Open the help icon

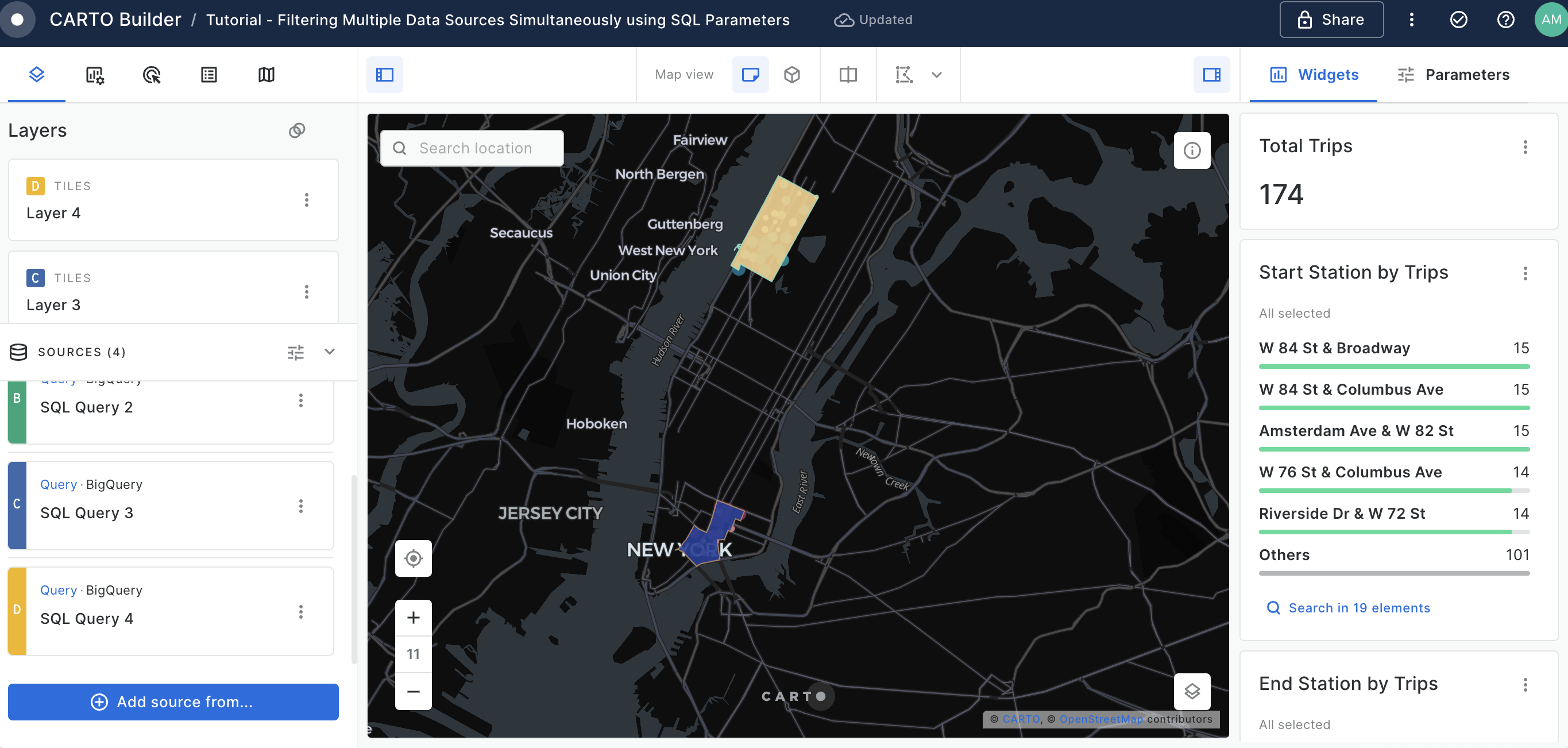(1505, 20)
